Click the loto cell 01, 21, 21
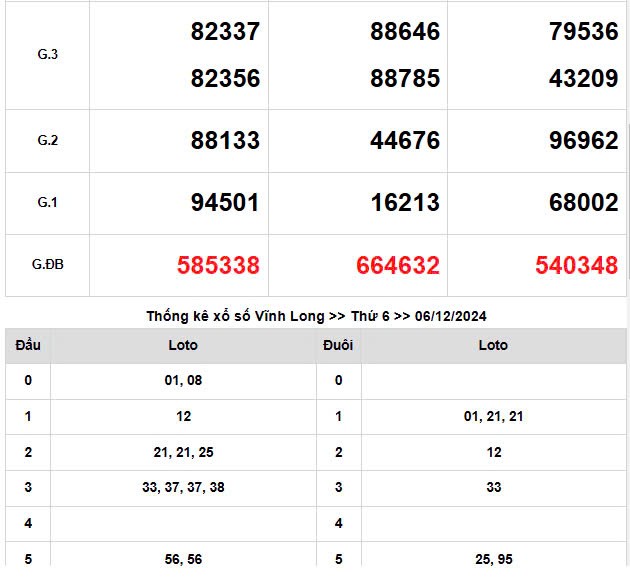 (493, 416)
